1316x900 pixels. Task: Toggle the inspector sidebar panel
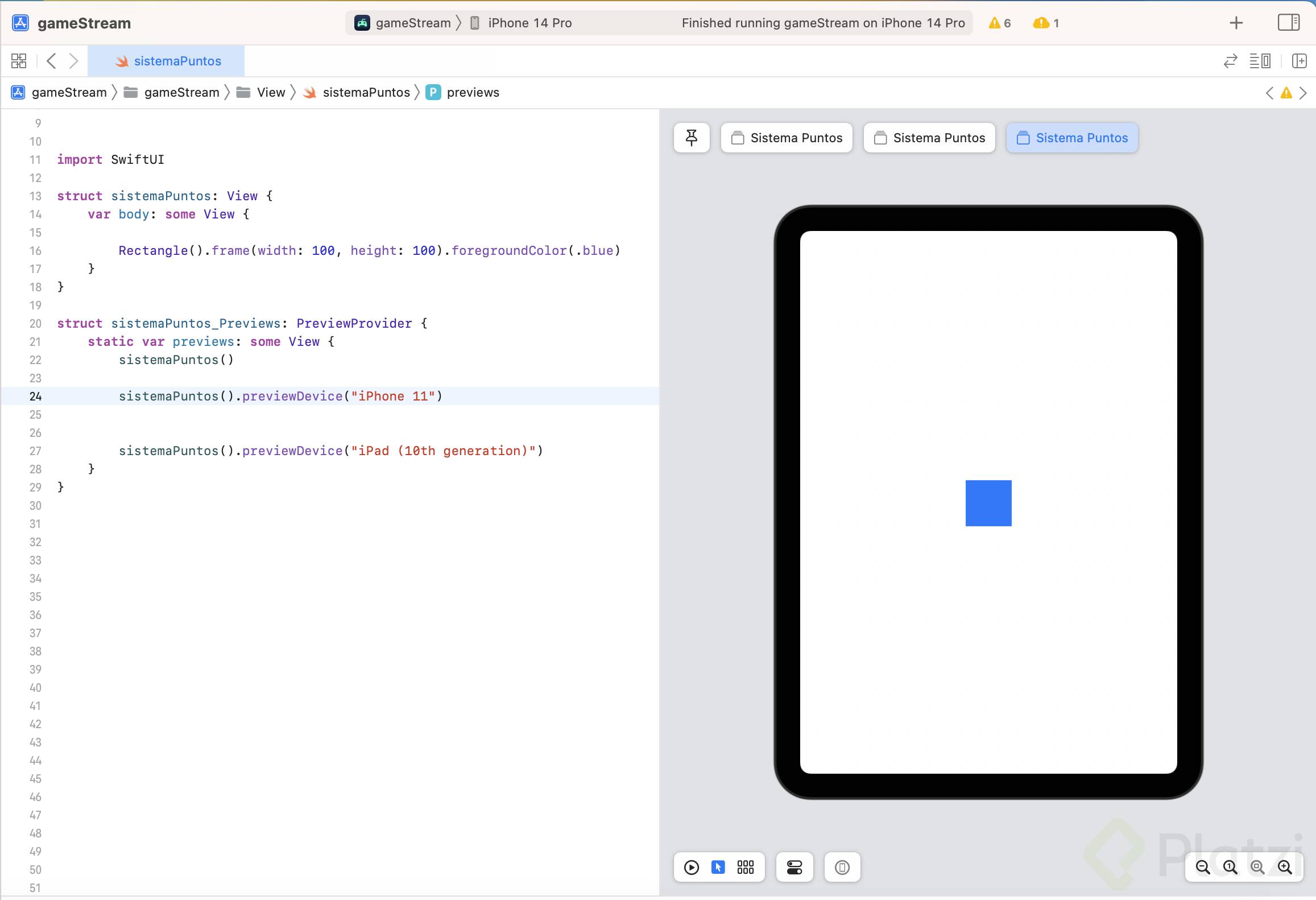click(x=1288, y=23)
